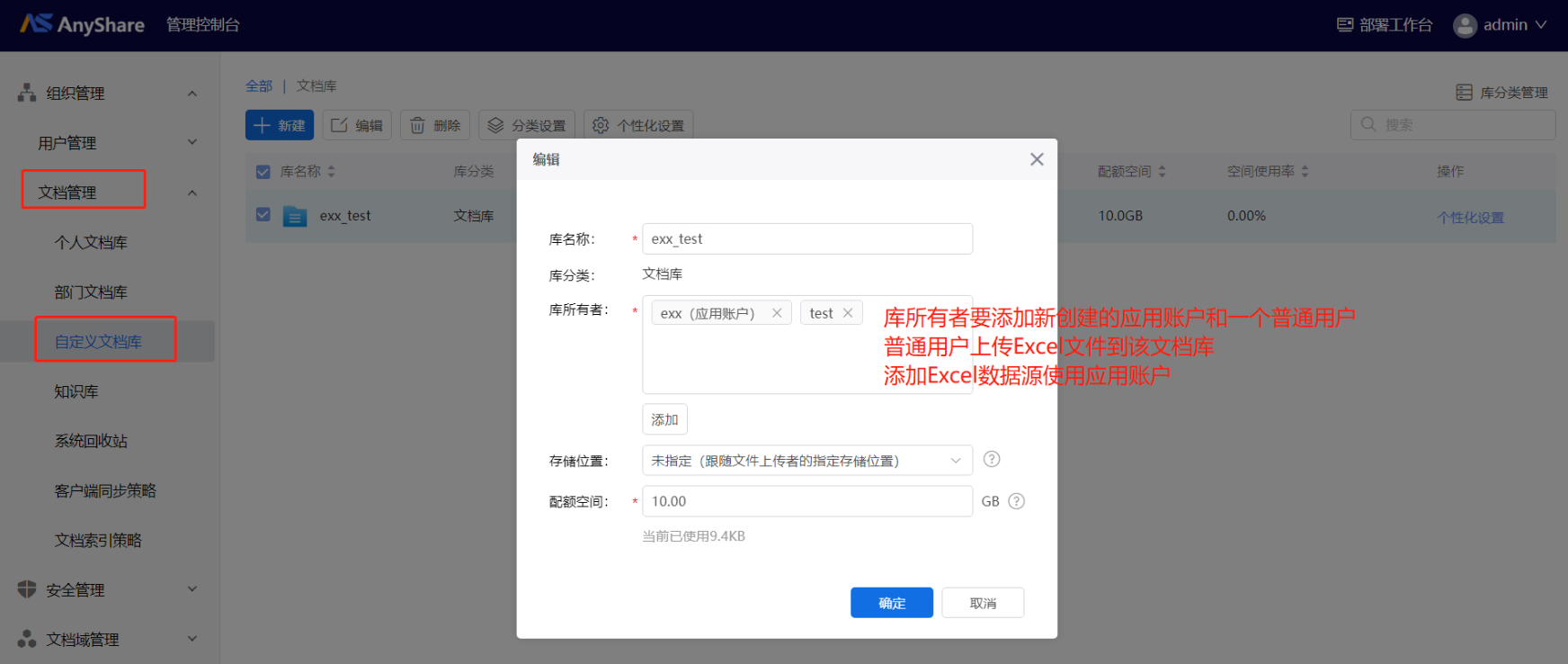Click the 0.00% usage cell

(x=1247, y=216)
